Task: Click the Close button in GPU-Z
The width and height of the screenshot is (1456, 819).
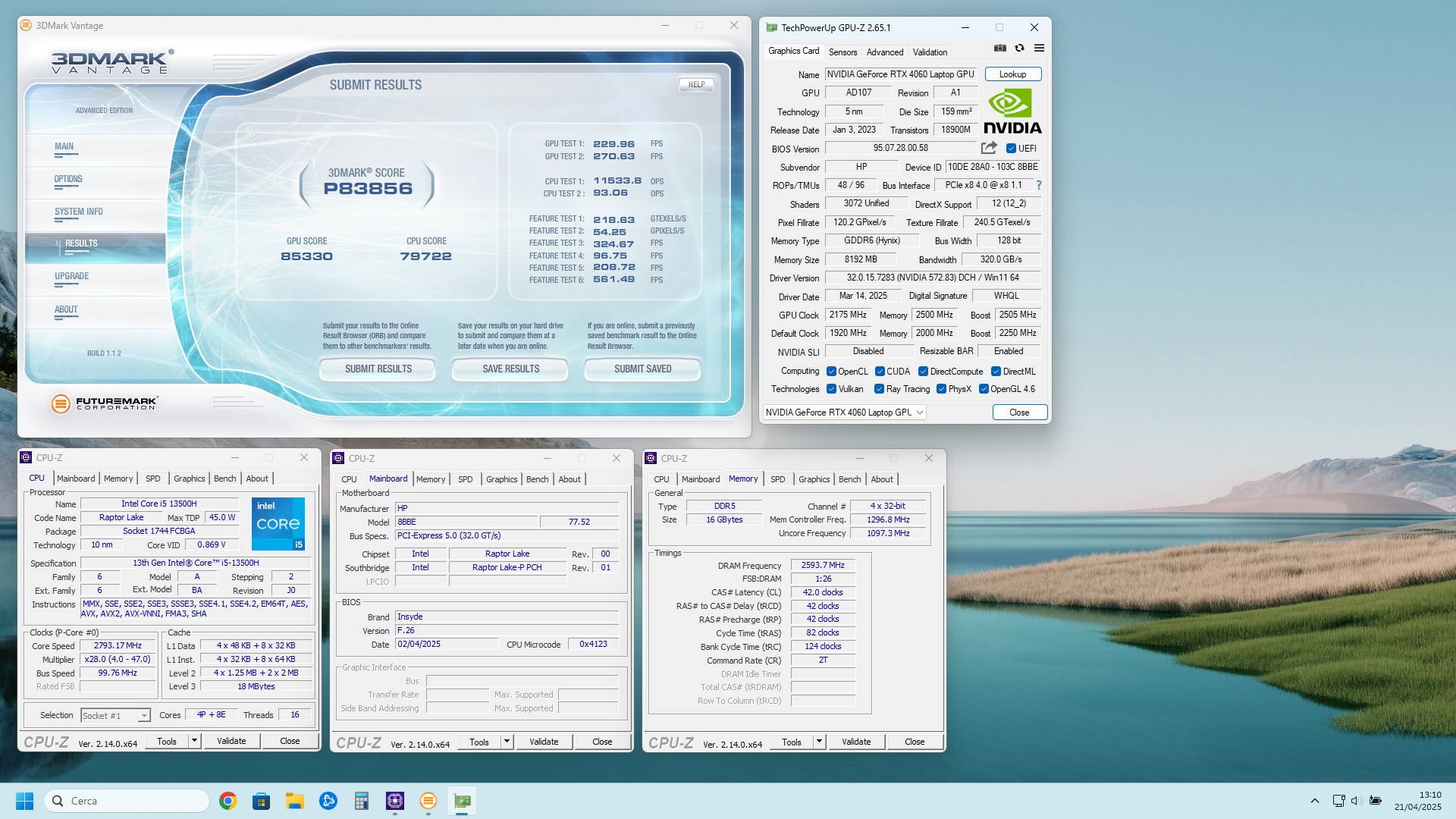Action: [x=1019, y=413]
